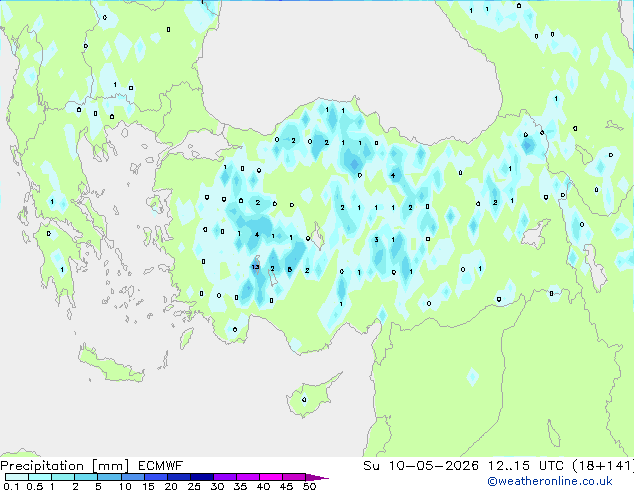The image size is (634, 490).
Task: Select the 30–35 mm purple legend swatch
Action: pos(224,477)
